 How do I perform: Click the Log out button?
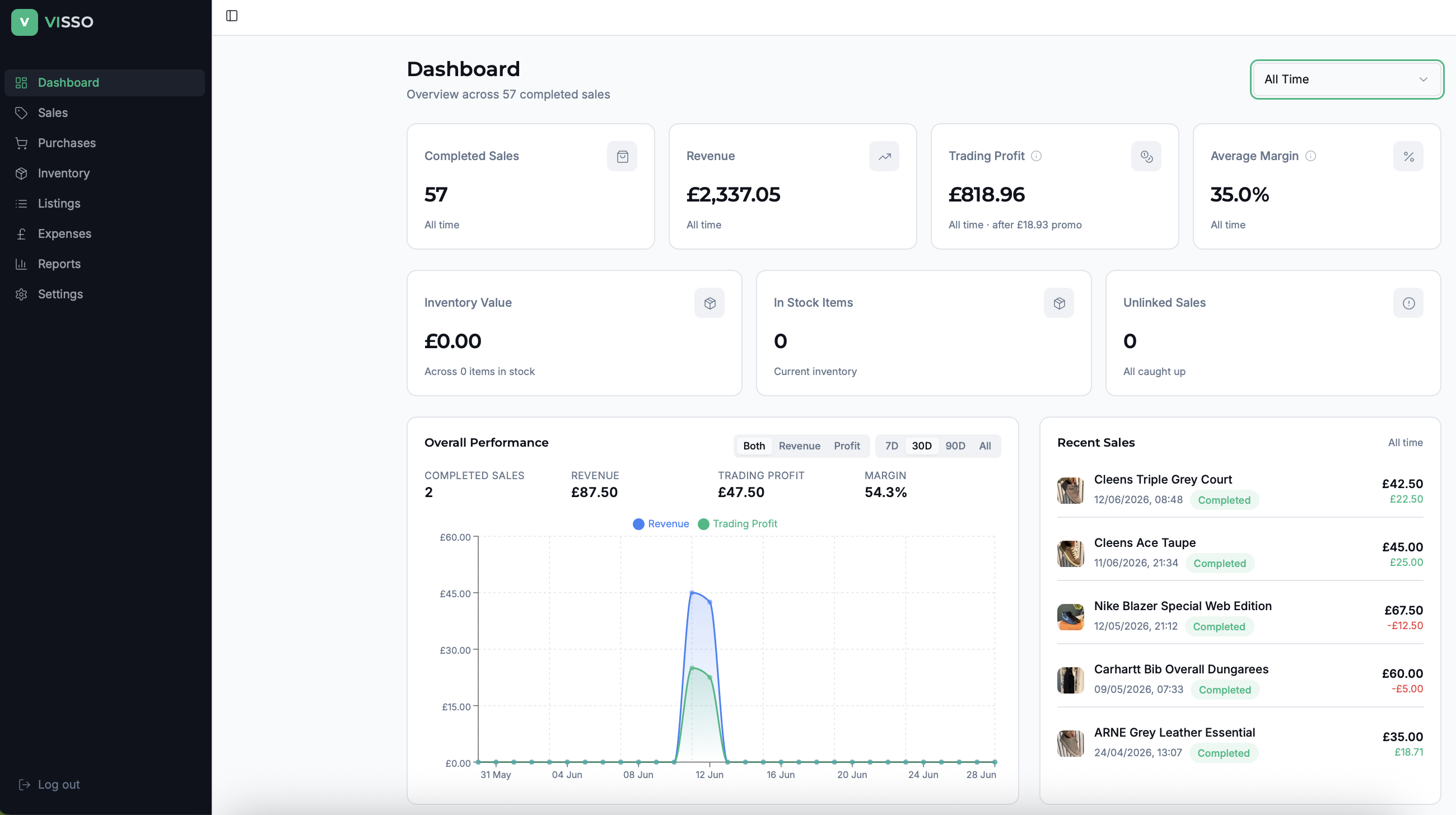click(x=49, y=785)
